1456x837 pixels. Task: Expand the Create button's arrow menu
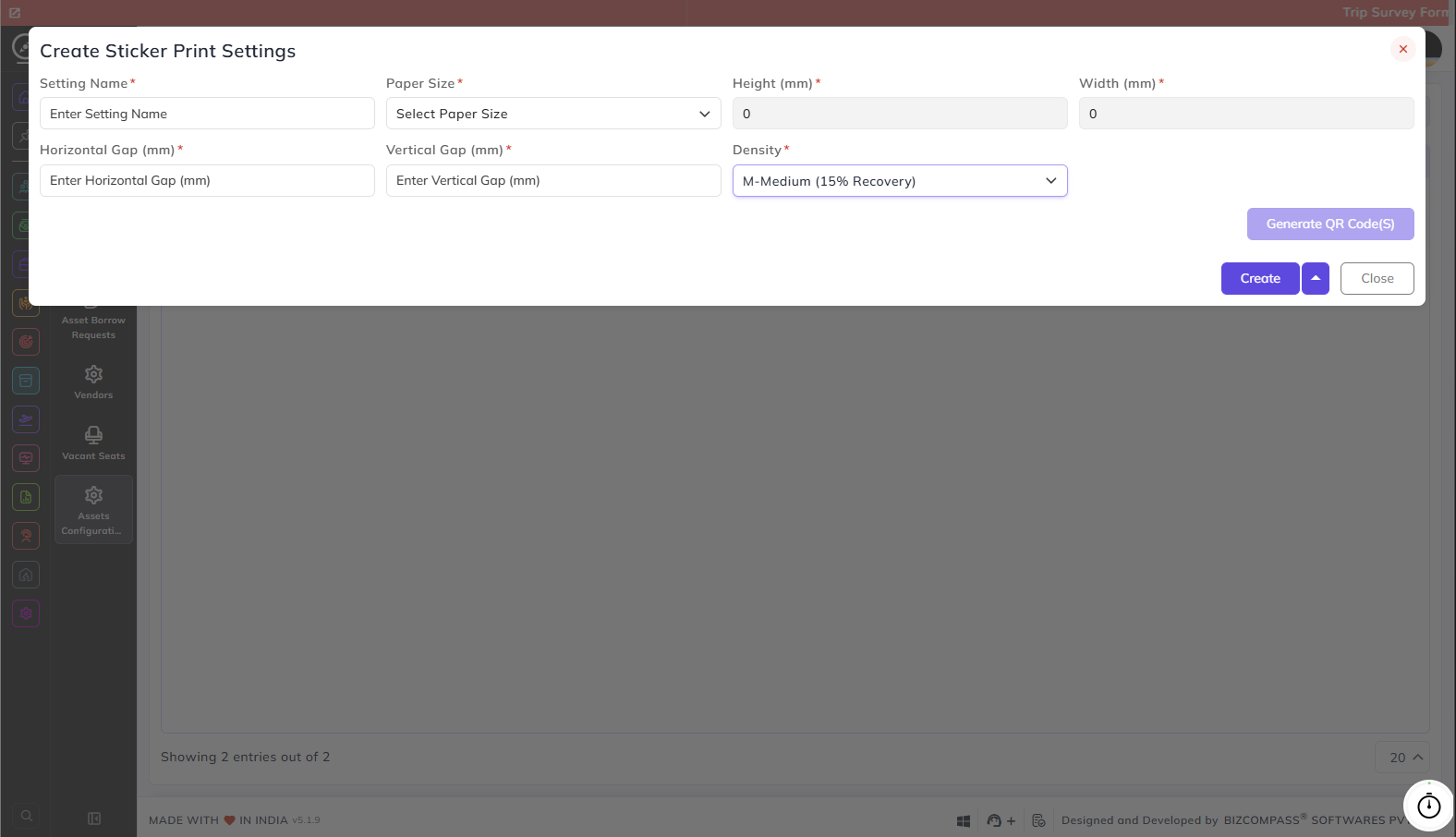tap(1316, 278)
